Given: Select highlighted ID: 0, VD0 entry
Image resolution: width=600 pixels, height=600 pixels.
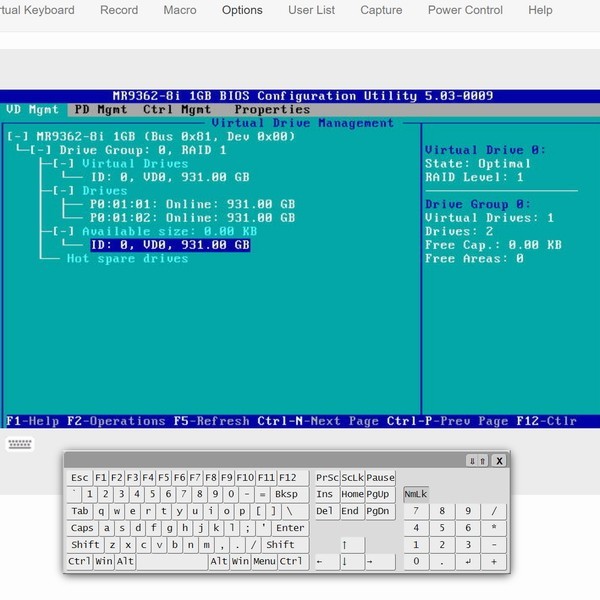Looking at the screenshot, I should pos(170,245).
